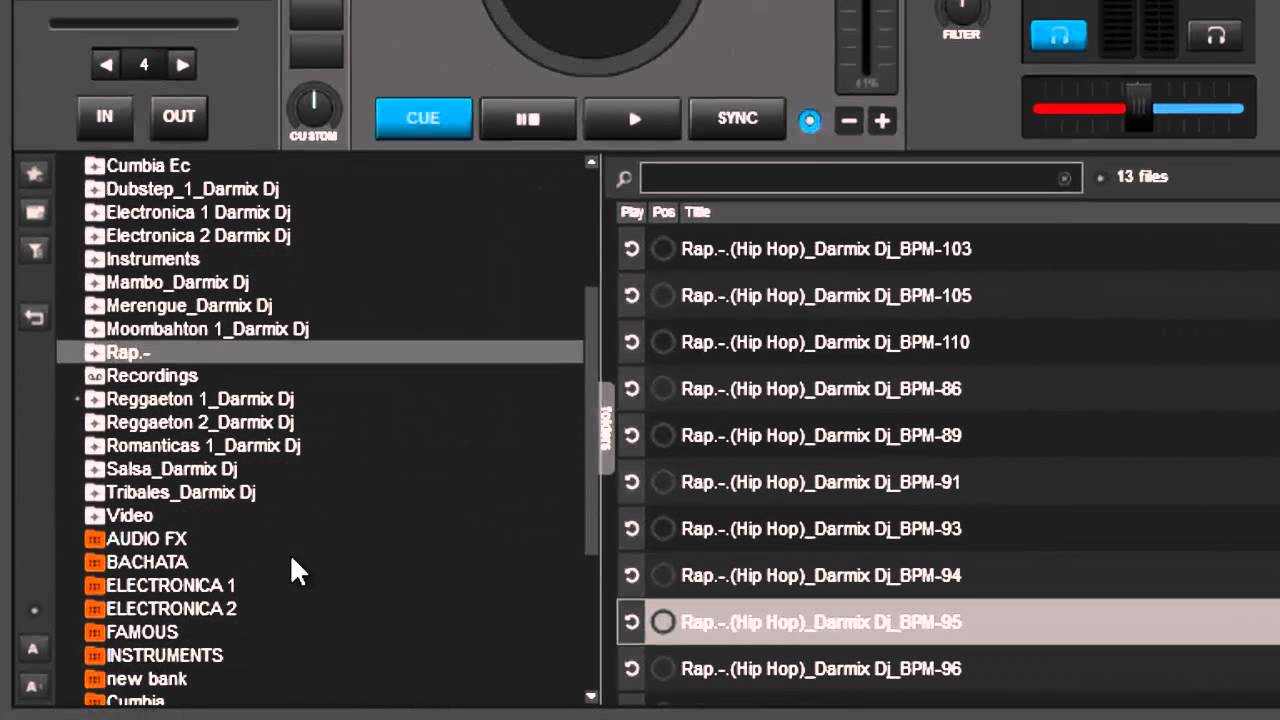
Task: Sort tracks by the Title column header
Action: click(x=698, y=212)
